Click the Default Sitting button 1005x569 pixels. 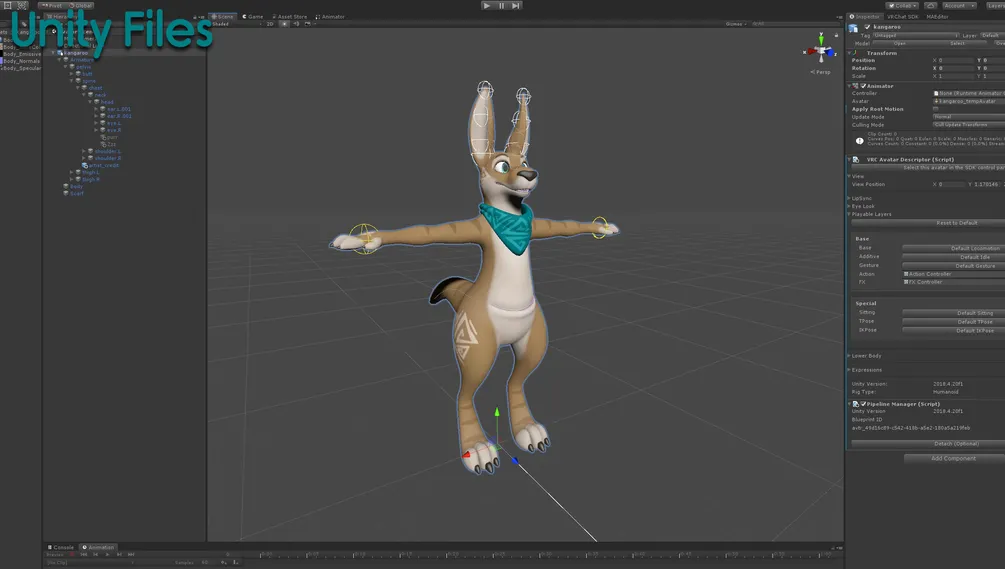pos(954,313)
